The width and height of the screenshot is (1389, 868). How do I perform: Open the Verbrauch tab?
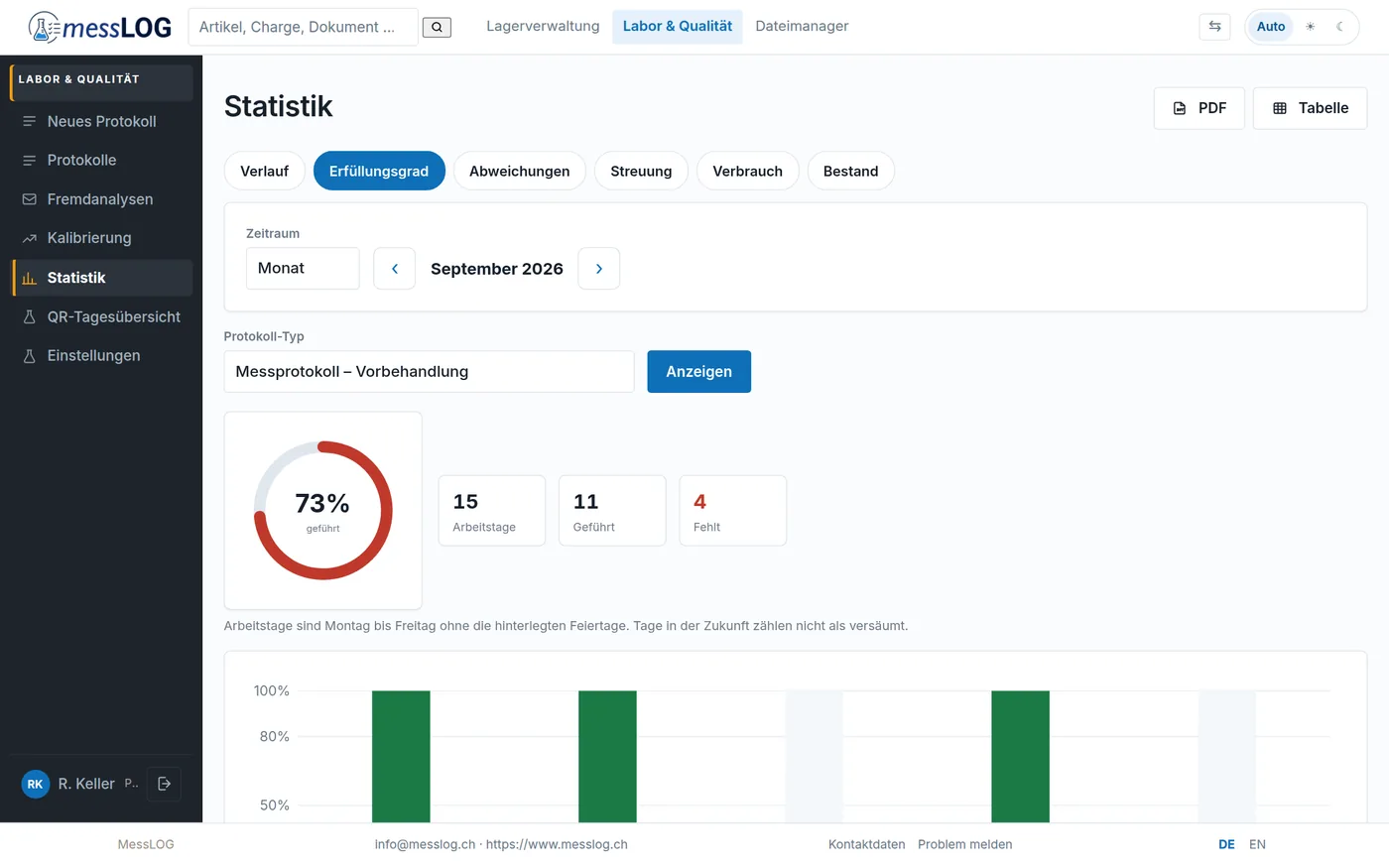748,172
